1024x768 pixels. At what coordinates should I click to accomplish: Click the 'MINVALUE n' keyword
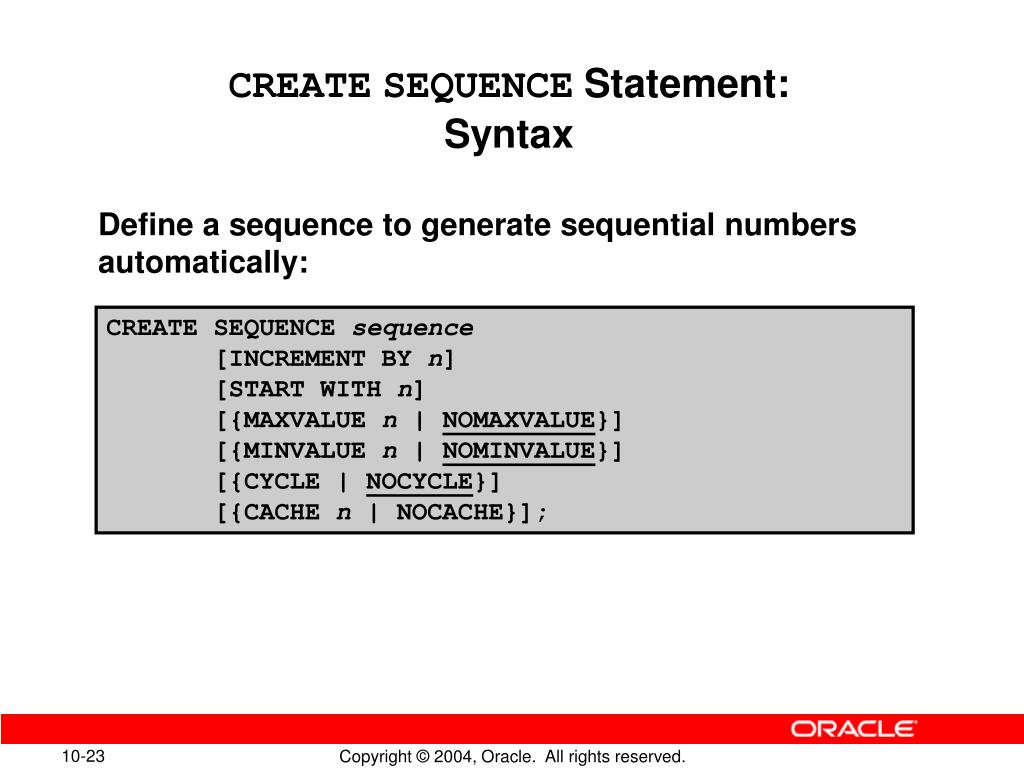click(320, 451)
